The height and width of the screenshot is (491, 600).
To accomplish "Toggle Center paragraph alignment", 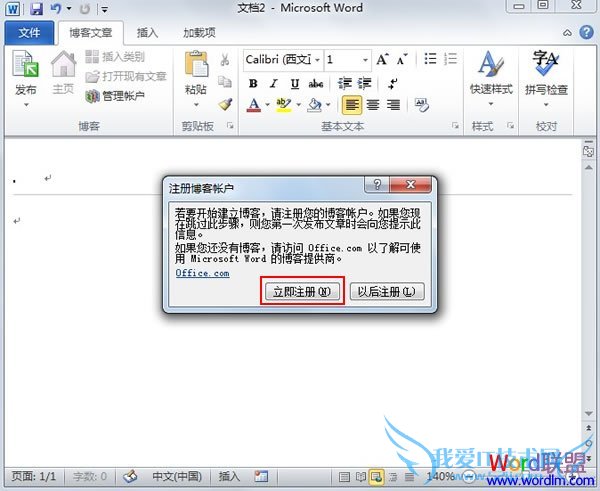I will point(373,104).
